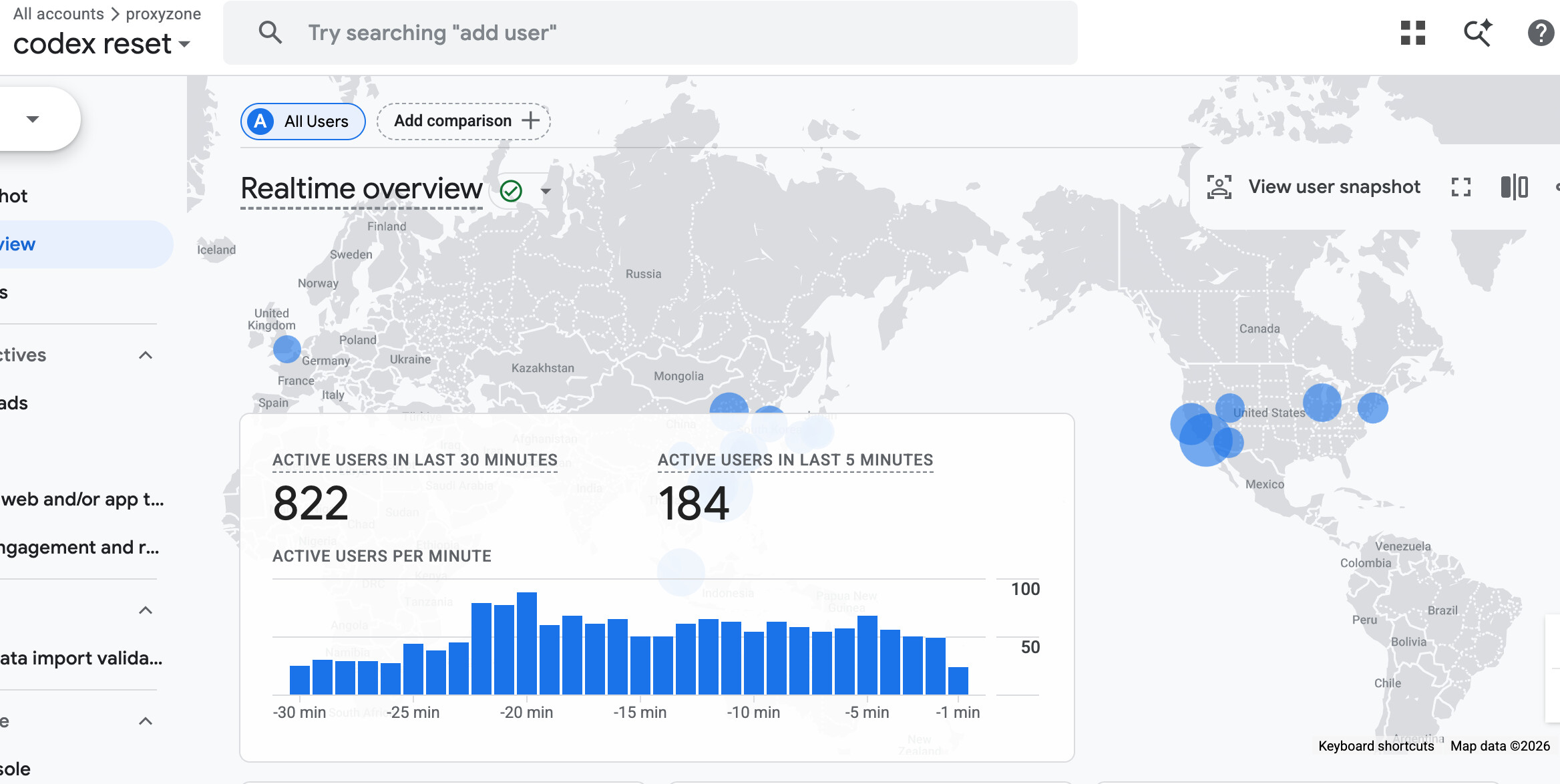Click the green check status icon

pyautogui.click(x=511, y=191)
